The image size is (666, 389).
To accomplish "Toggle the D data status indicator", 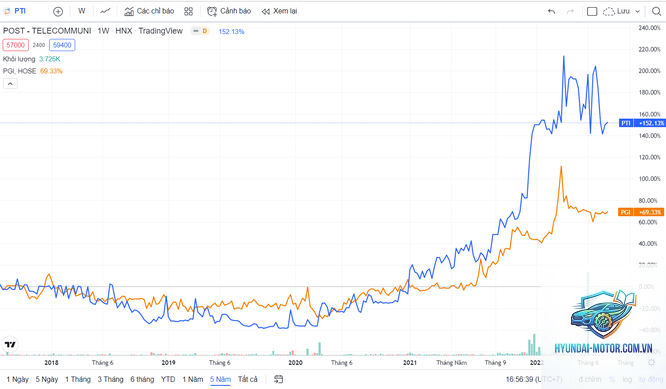I will pos(205,31).
